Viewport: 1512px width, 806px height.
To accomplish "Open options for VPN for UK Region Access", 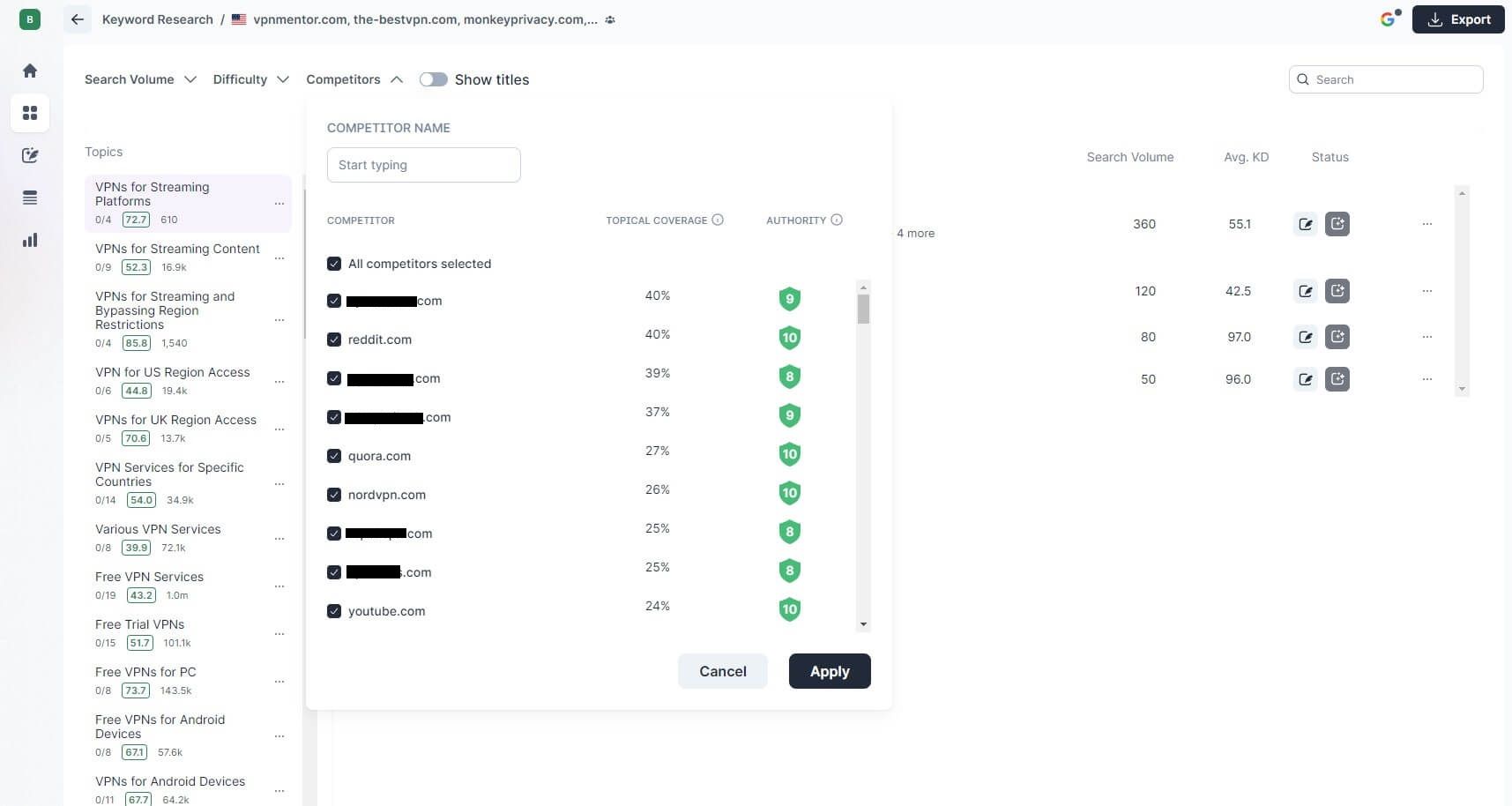I will (279, 429).
